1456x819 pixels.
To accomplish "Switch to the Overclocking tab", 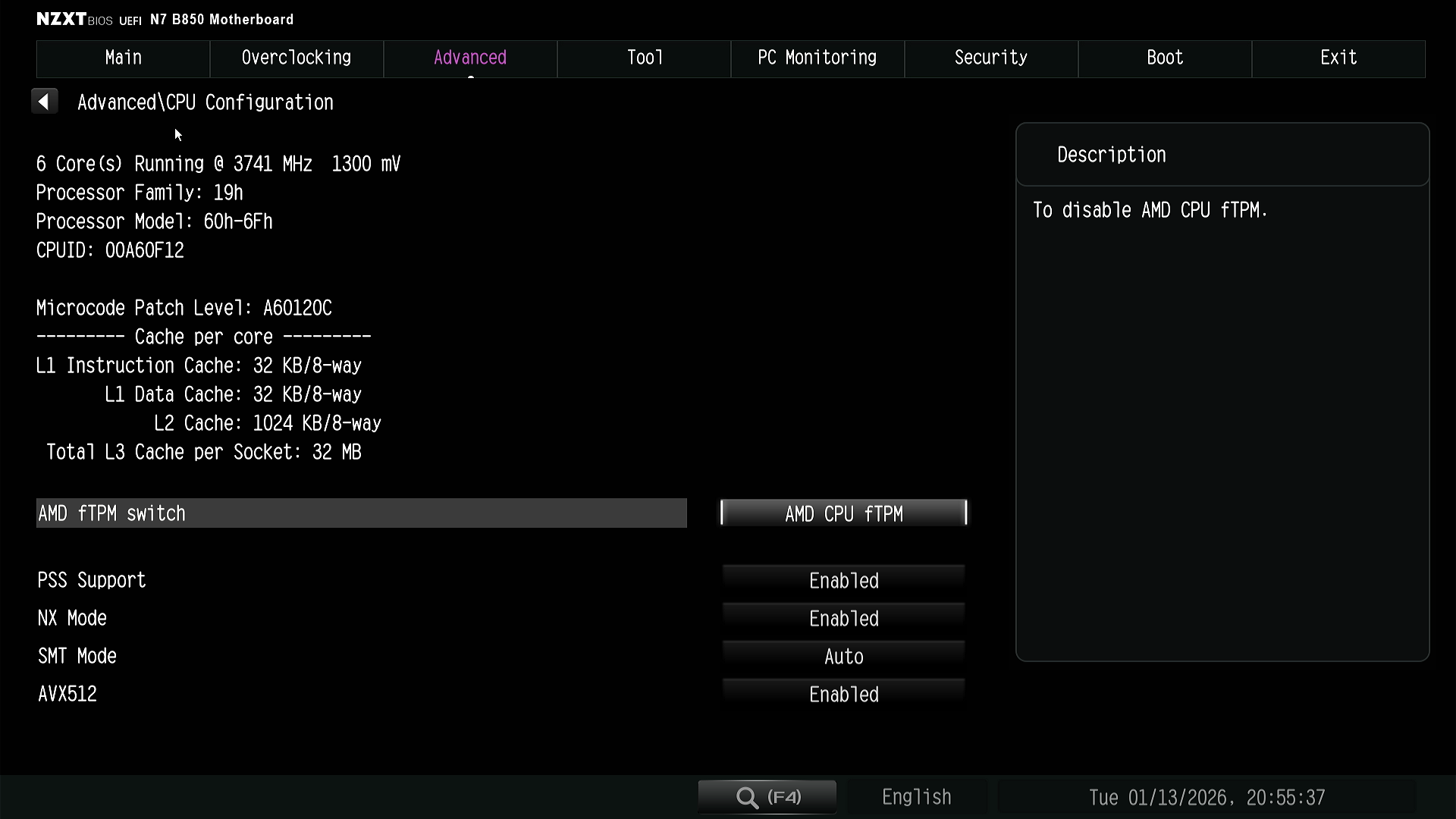I will coord(297,58).
